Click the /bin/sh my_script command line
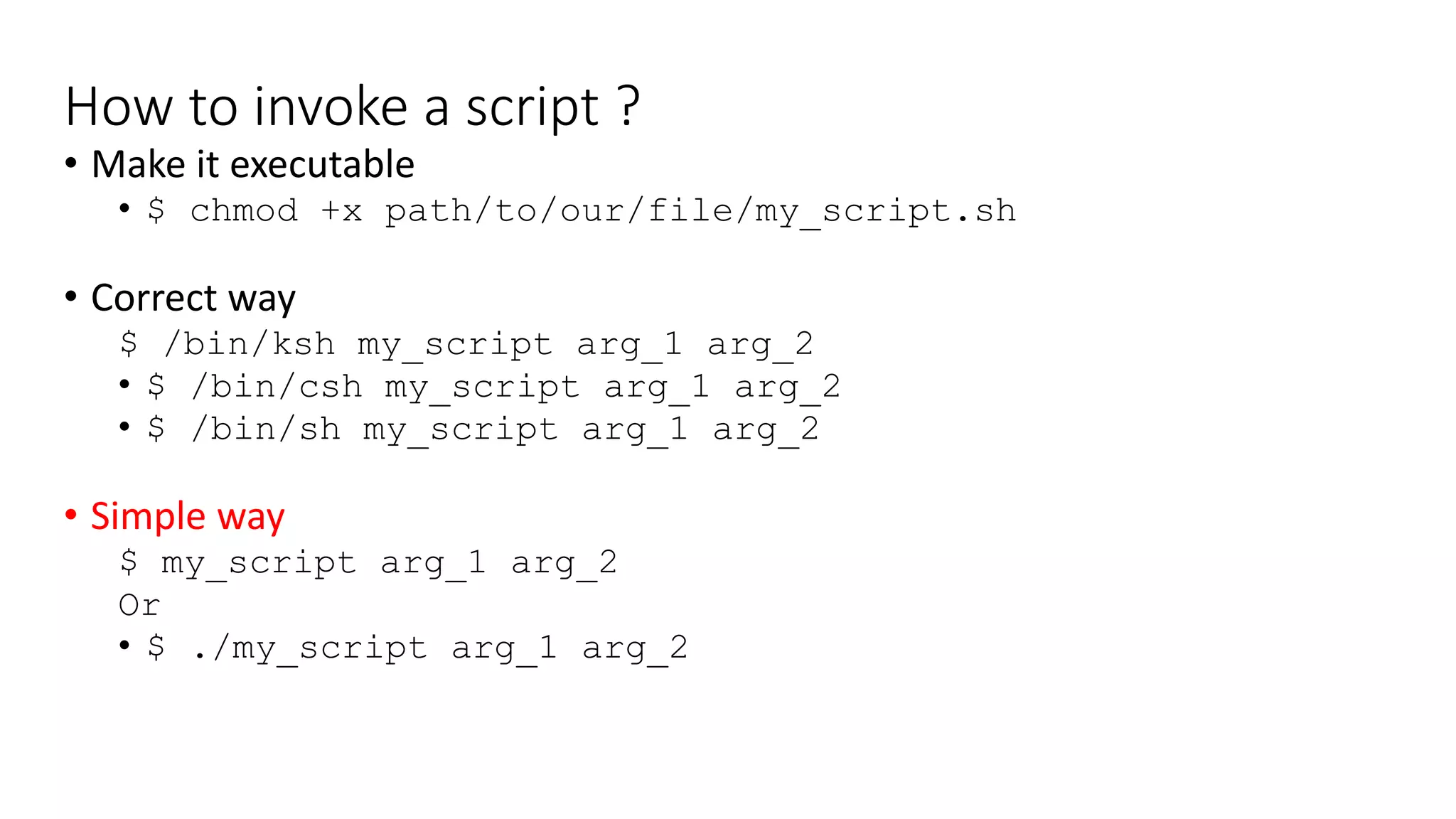1456x819 pixels. [x=483, y=430]
